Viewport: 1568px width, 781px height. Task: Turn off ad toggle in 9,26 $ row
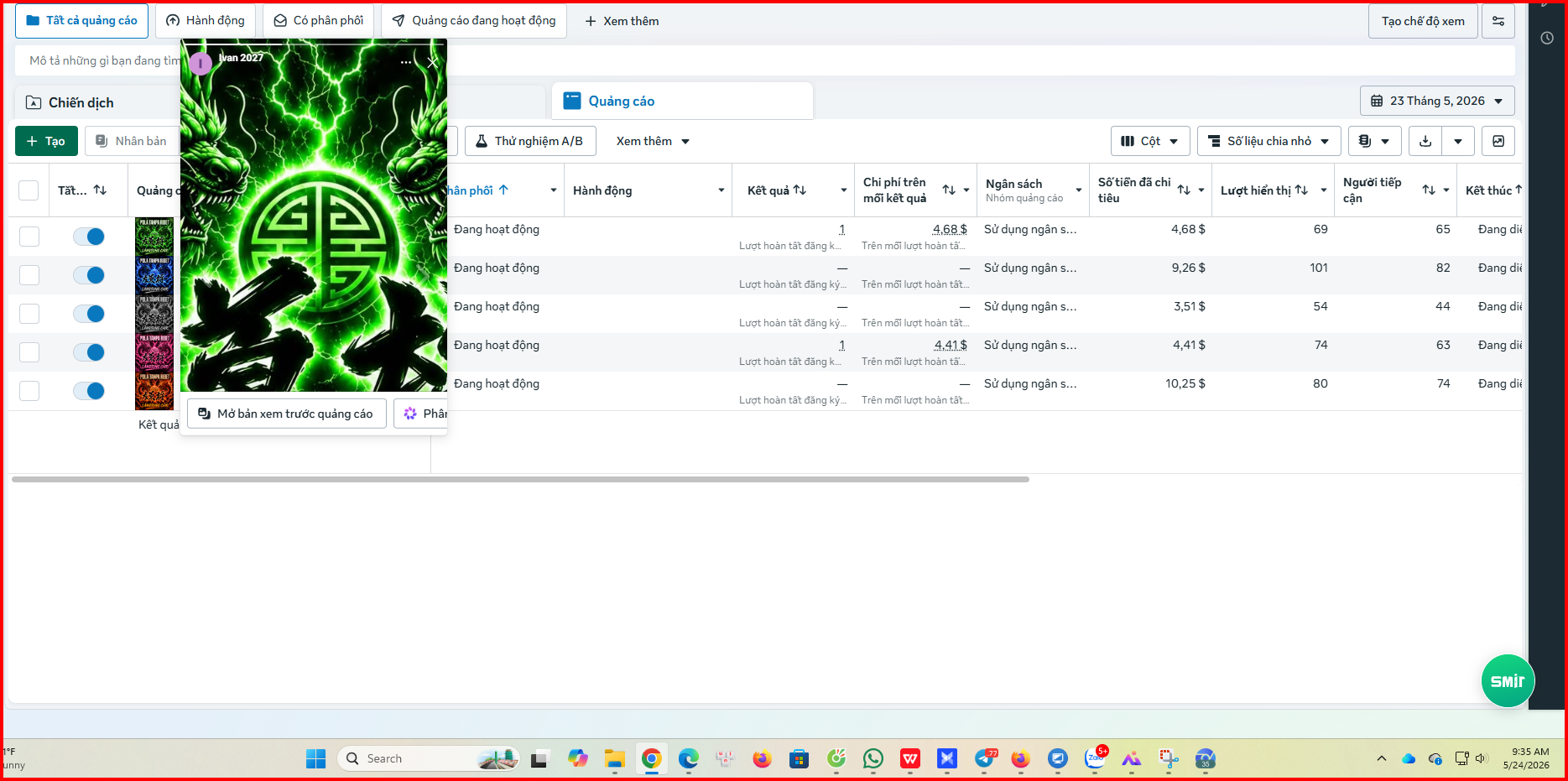pos(89,275)
